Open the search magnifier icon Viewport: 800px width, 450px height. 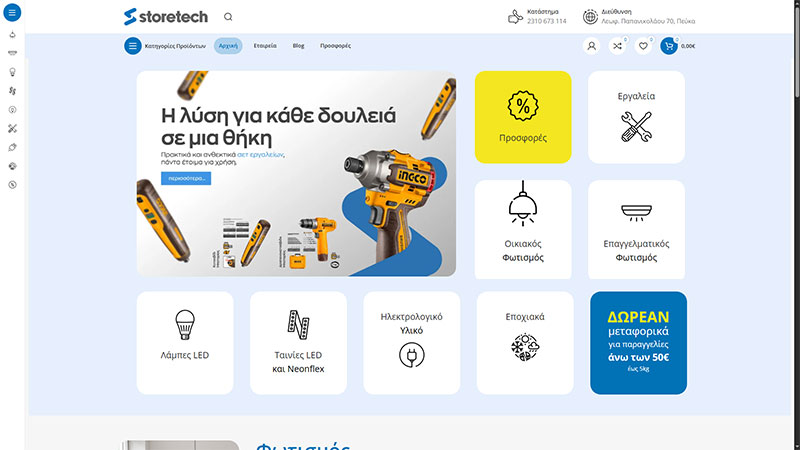click(228, 17)
